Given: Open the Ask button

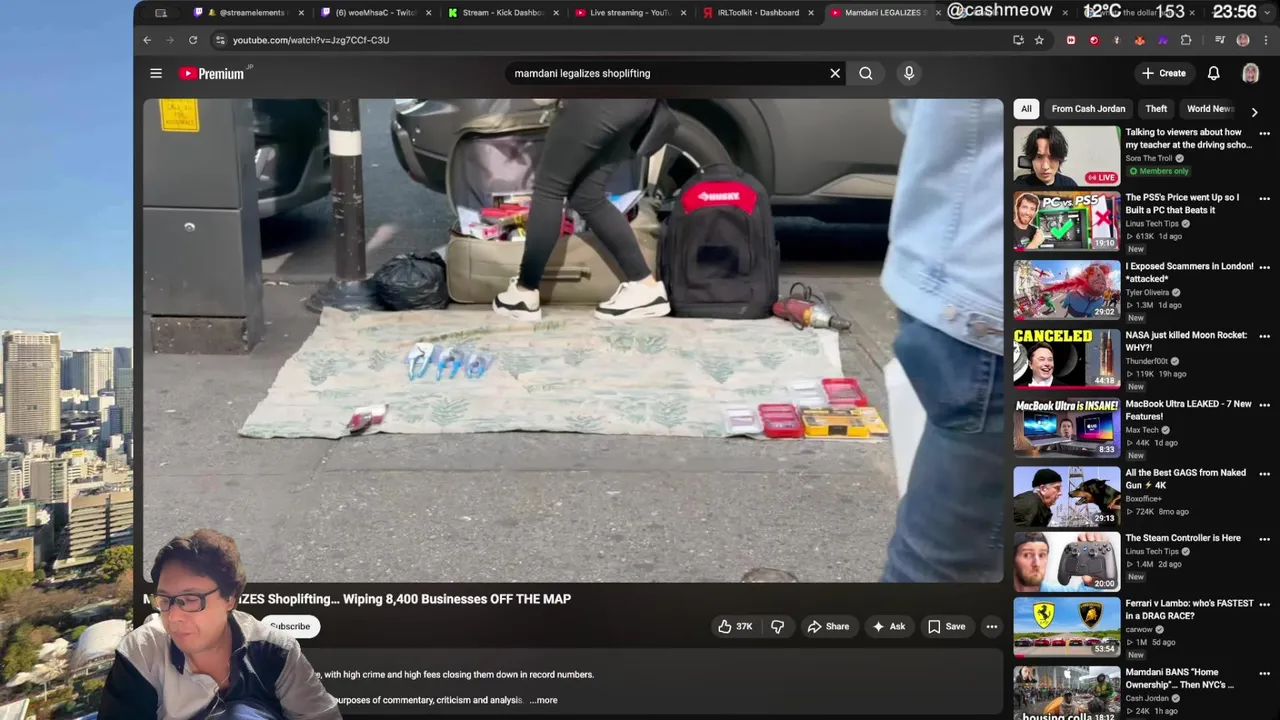Looking at the screenshot, I should click(889, 627).
